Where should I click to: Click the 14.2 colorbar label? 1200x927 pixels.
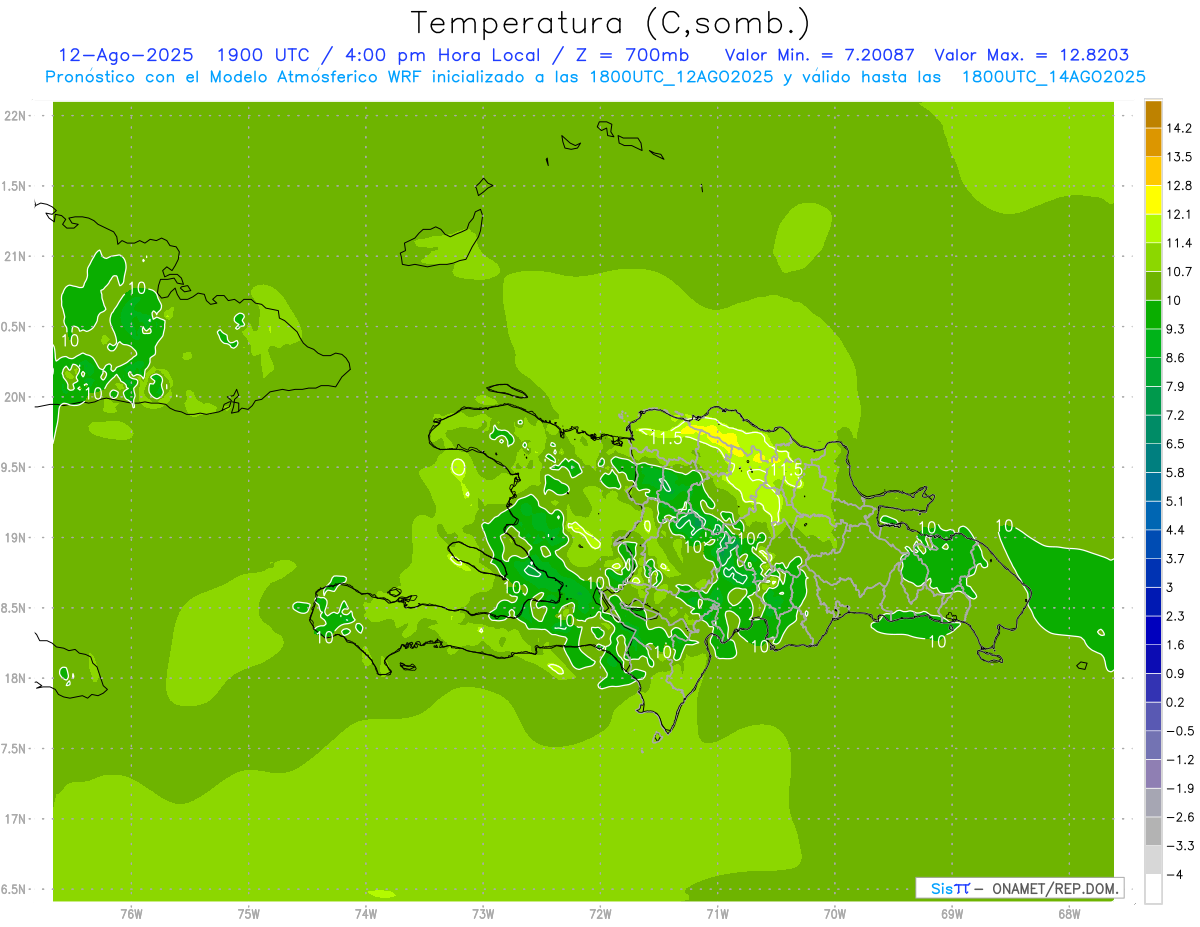[1179, 128]
